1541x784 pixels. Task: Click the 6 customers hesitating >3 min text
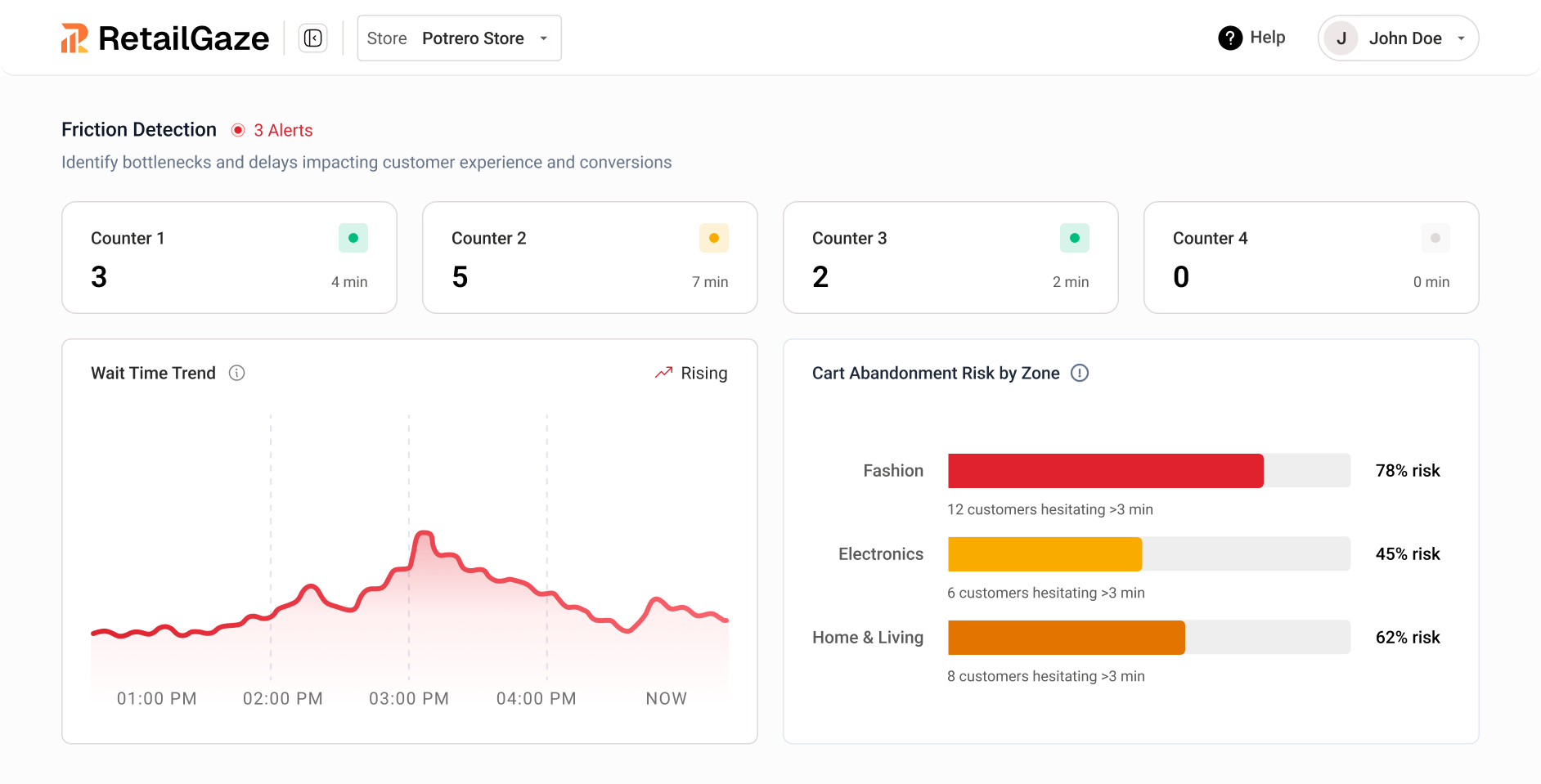1046,593
